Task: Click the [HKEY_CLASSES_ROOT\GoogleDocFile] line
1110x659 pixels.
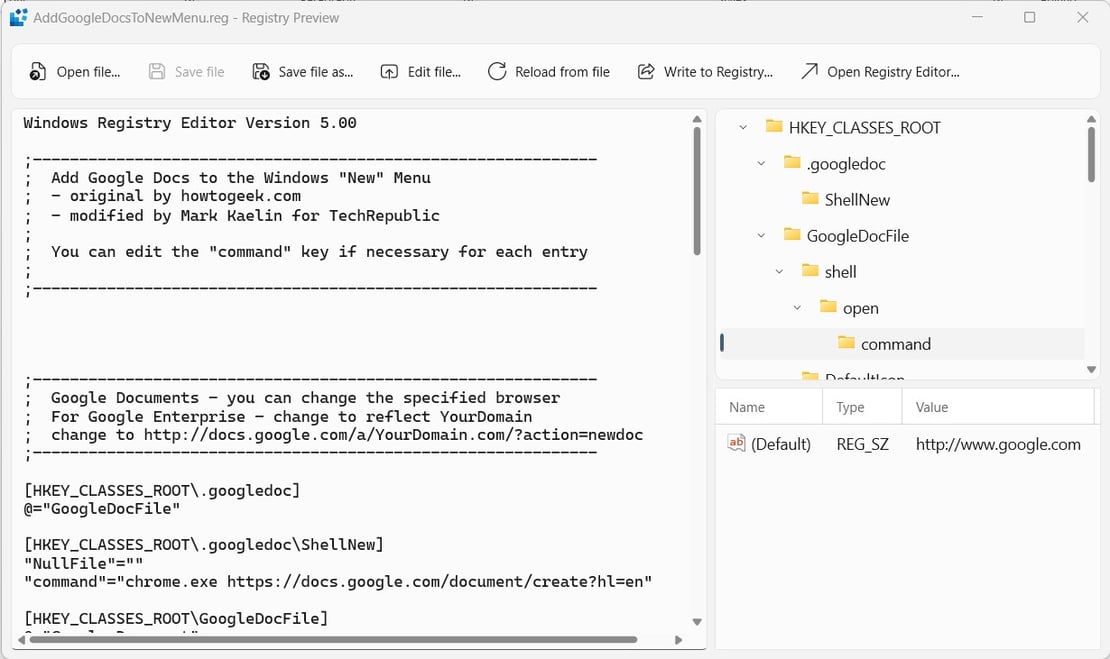Action: pyautogui.click(x=176, y=619)
